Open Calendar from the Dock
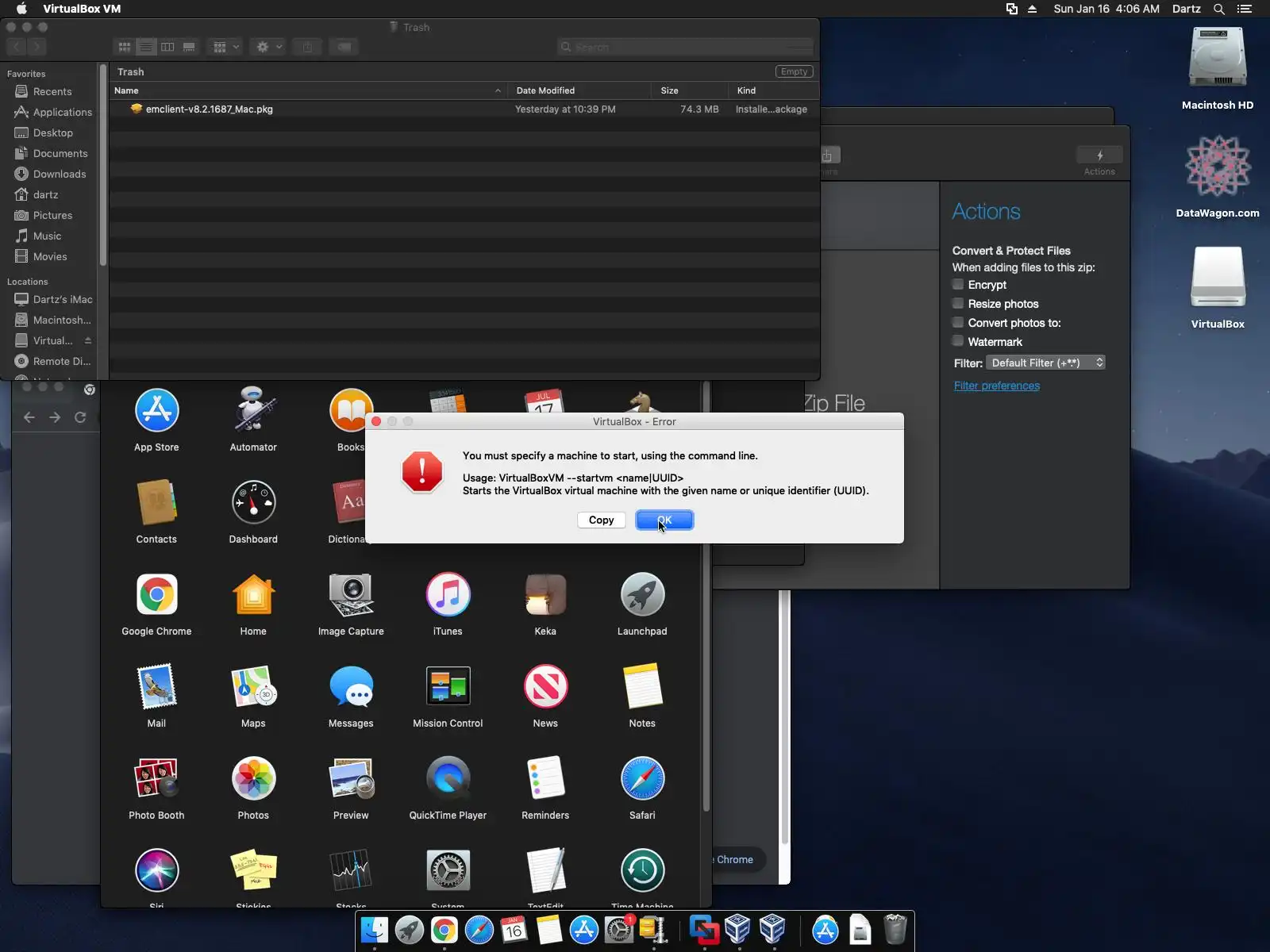 514,930
